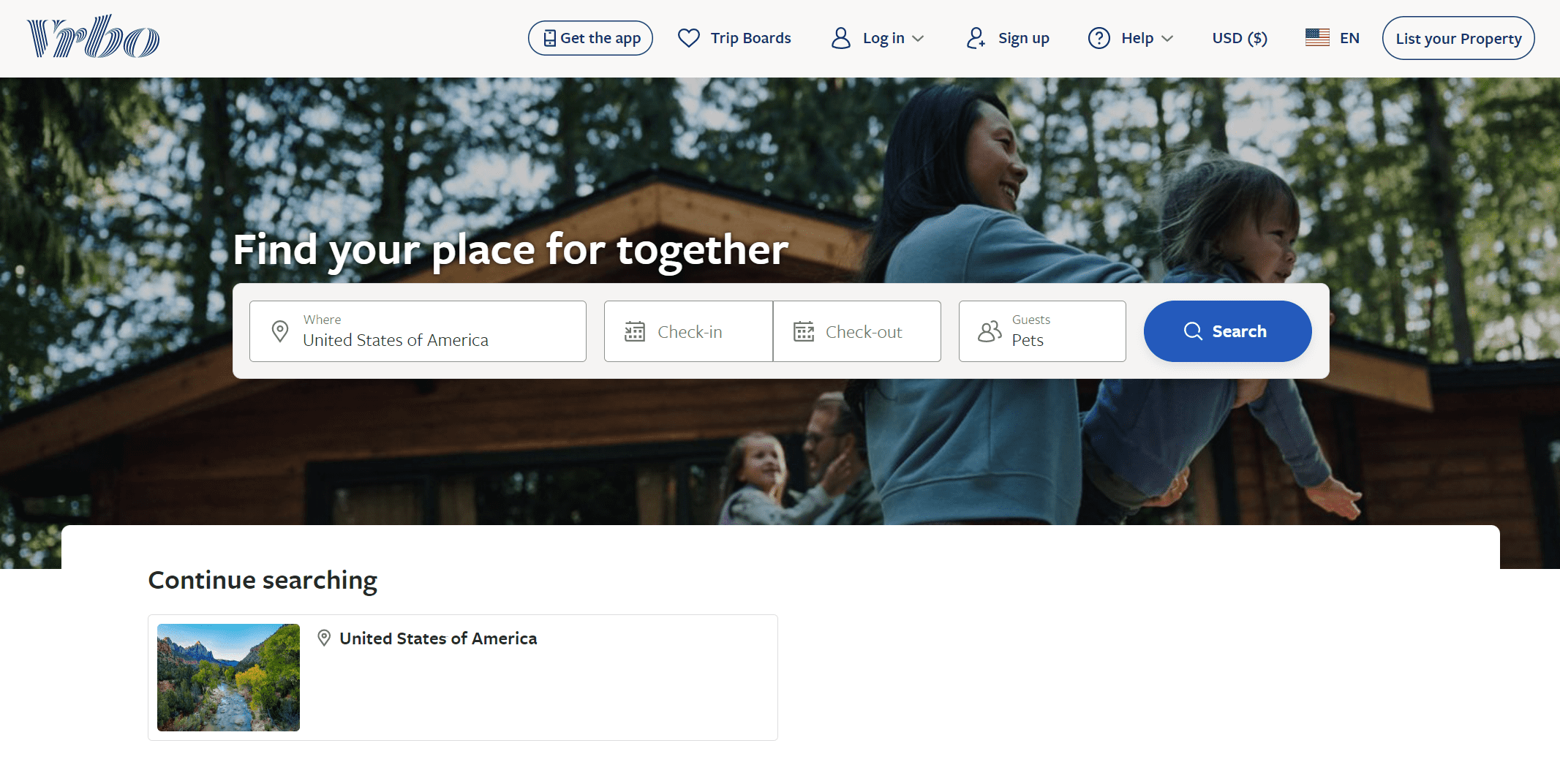The width and height of the screenshot is (1560, 784).
Task: Click Log in text
Action: pos(883,38)
